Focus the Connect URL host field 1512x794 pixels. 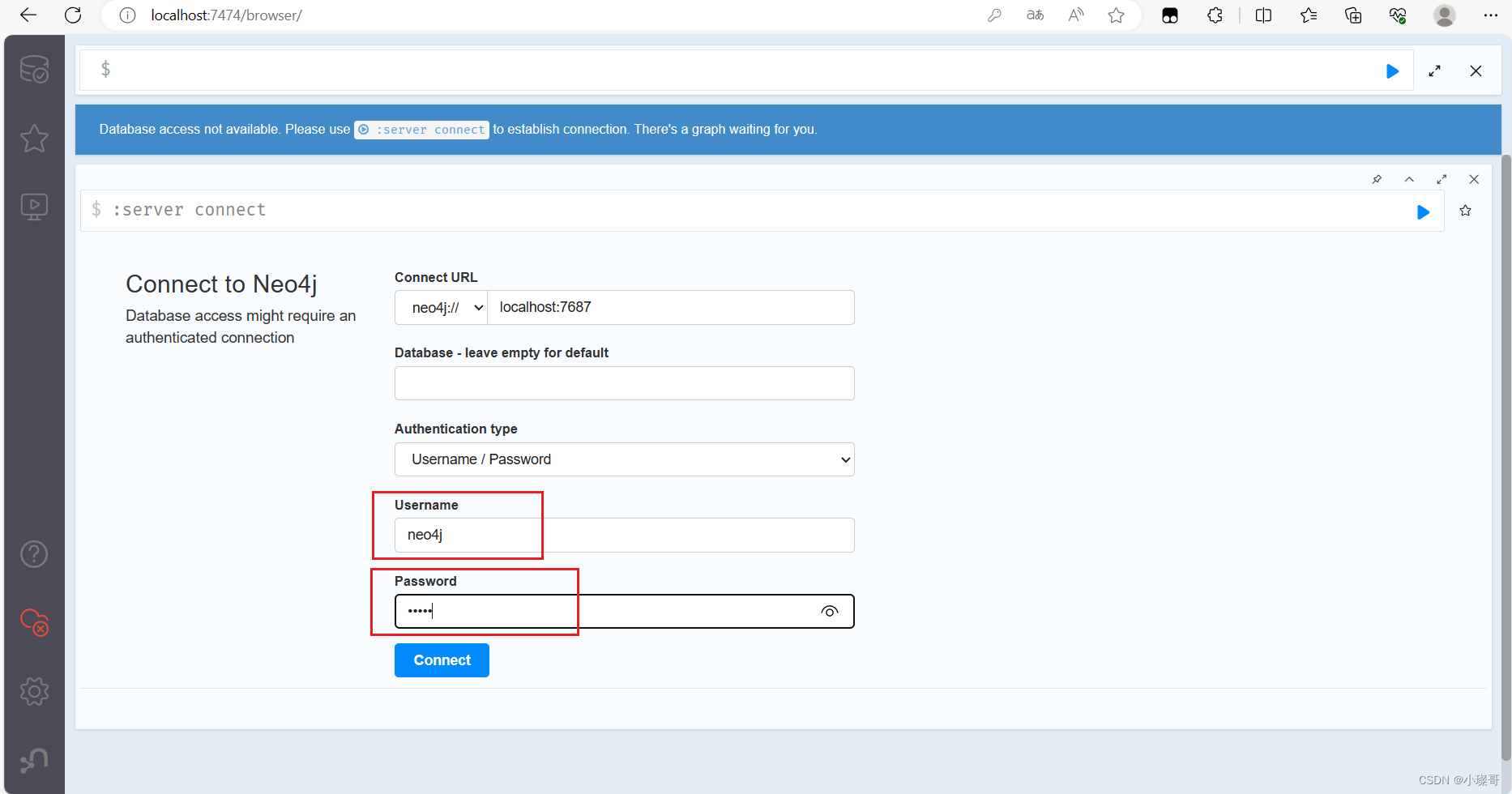[671, 308]
